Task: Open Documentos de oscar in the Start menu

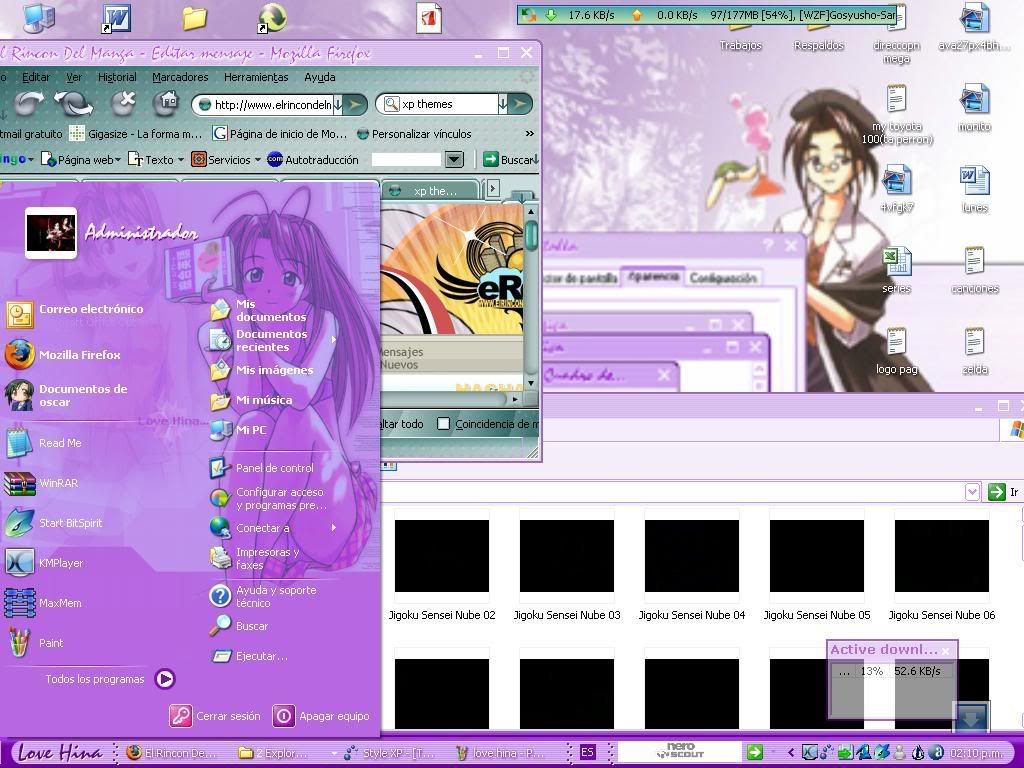Action: click(67, 395)
